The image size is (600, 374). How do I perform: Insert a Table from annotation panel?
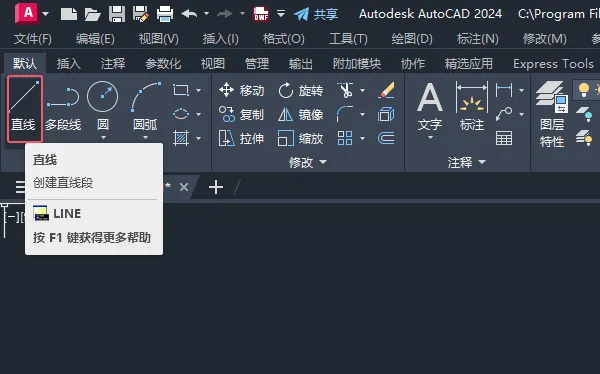coord(504,138)
